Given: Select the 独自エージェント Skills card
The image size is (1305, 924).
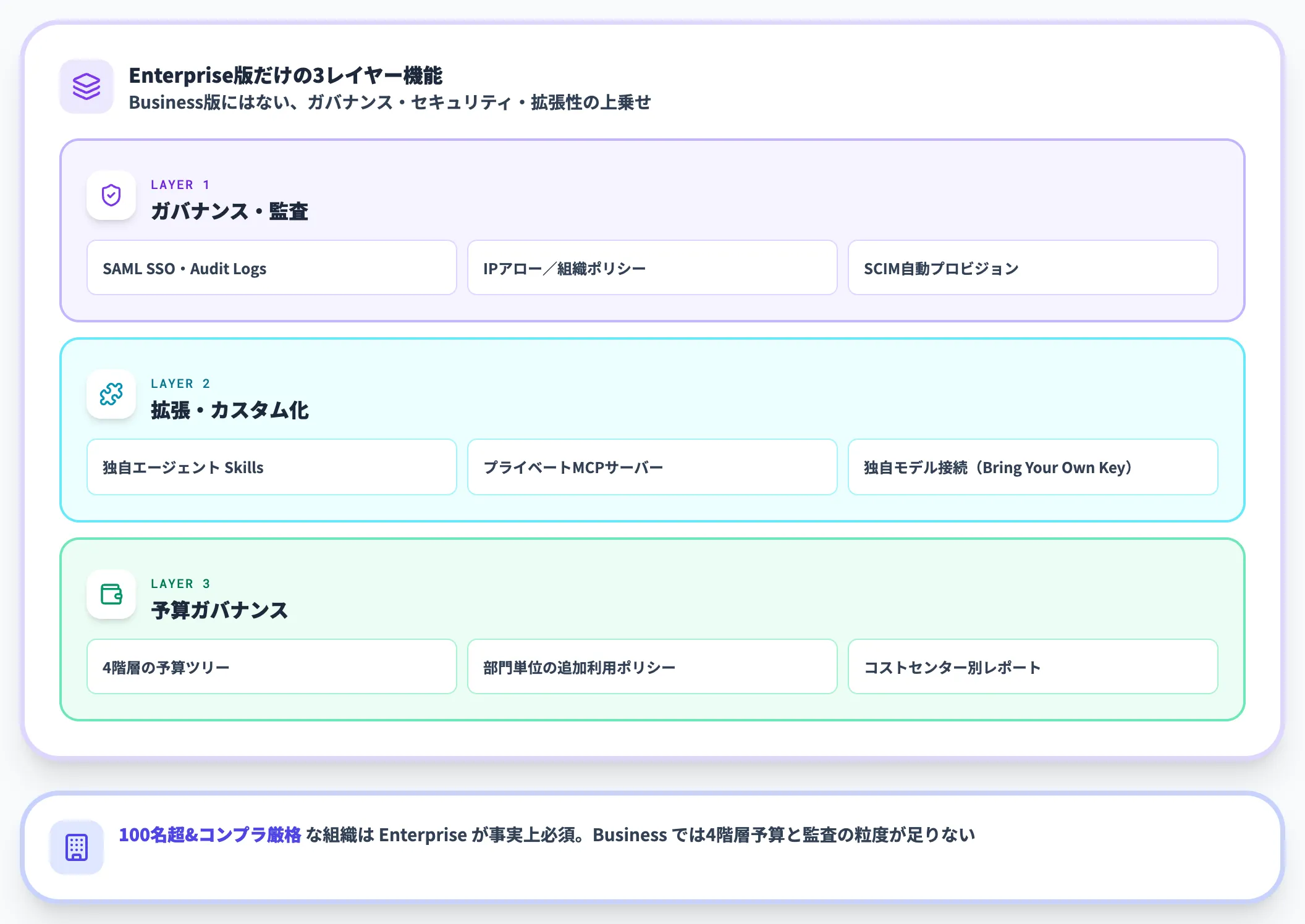Looking at the screenshot, I should (271, 467).
